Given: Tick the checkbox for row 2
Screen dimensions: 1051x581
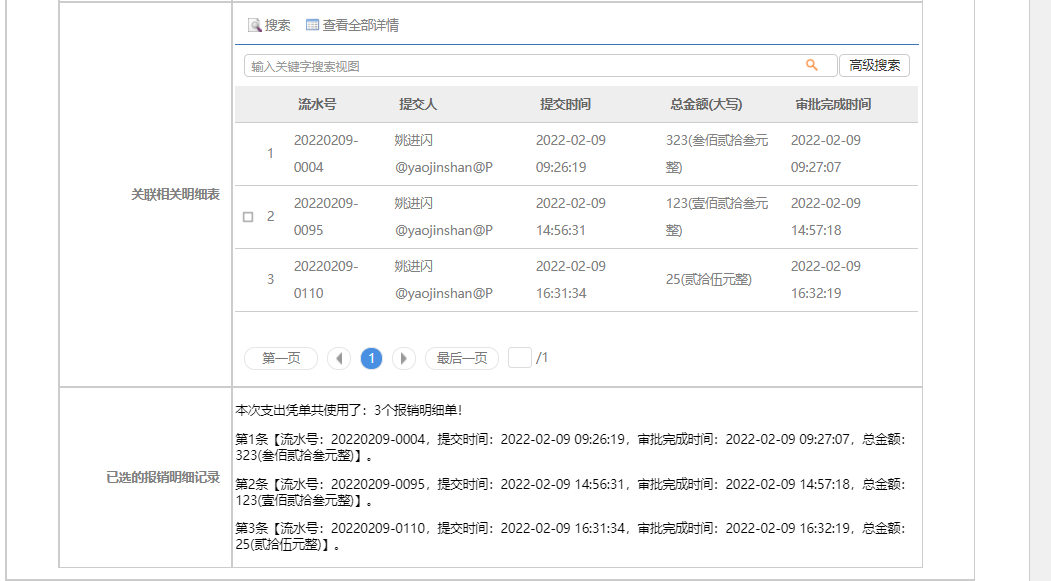Looking at the screenshot, I should click(x=248, y=217).
